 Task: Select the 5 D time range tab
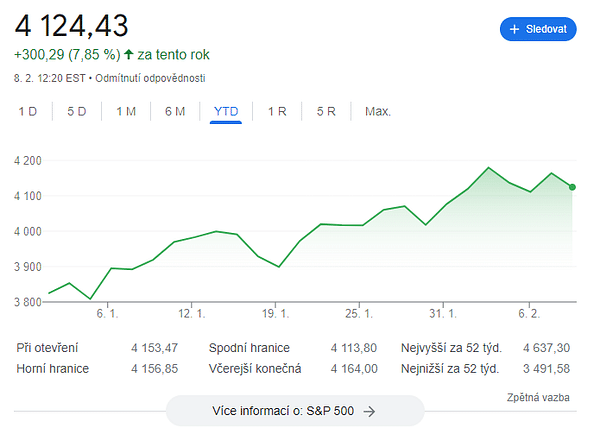coord(77,111)
